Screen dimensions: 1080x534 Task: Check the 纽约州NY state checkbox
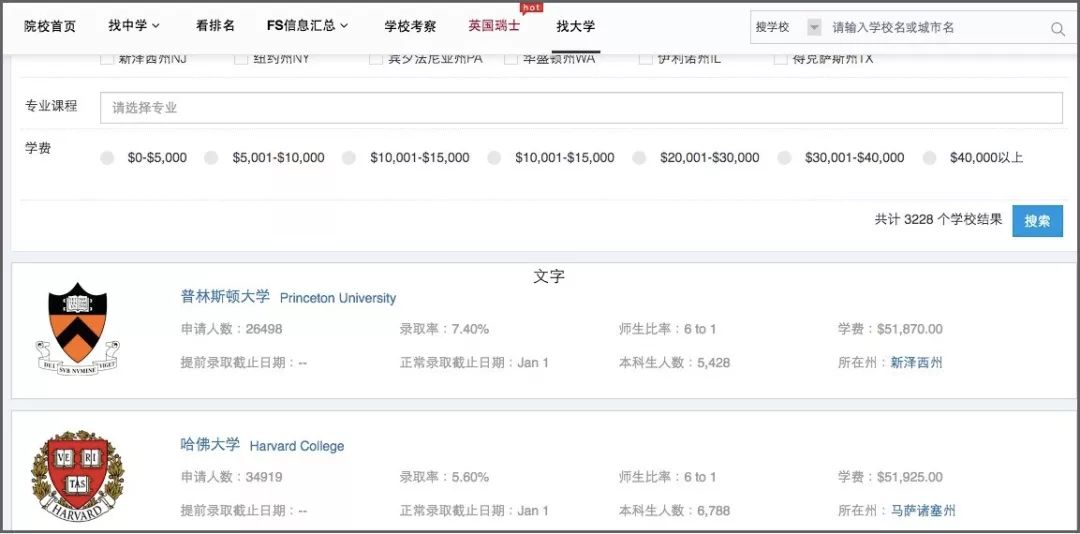pos(241,59)
